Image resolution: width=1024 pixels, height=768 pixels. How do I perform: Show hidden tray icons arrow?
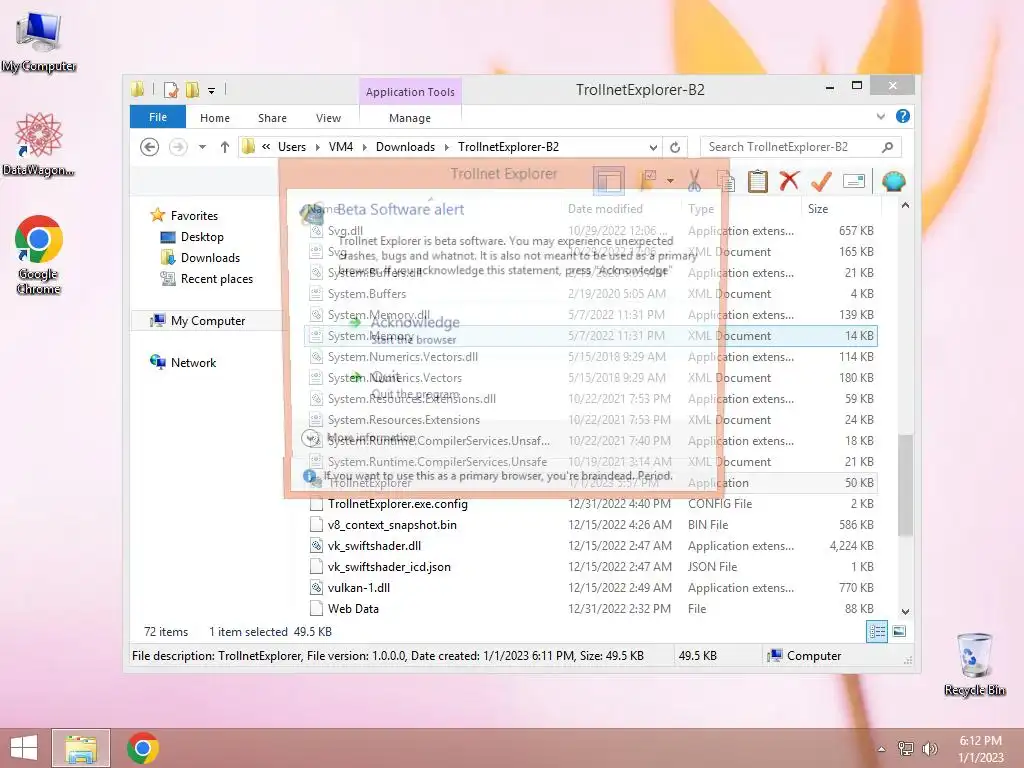[882, 749]
